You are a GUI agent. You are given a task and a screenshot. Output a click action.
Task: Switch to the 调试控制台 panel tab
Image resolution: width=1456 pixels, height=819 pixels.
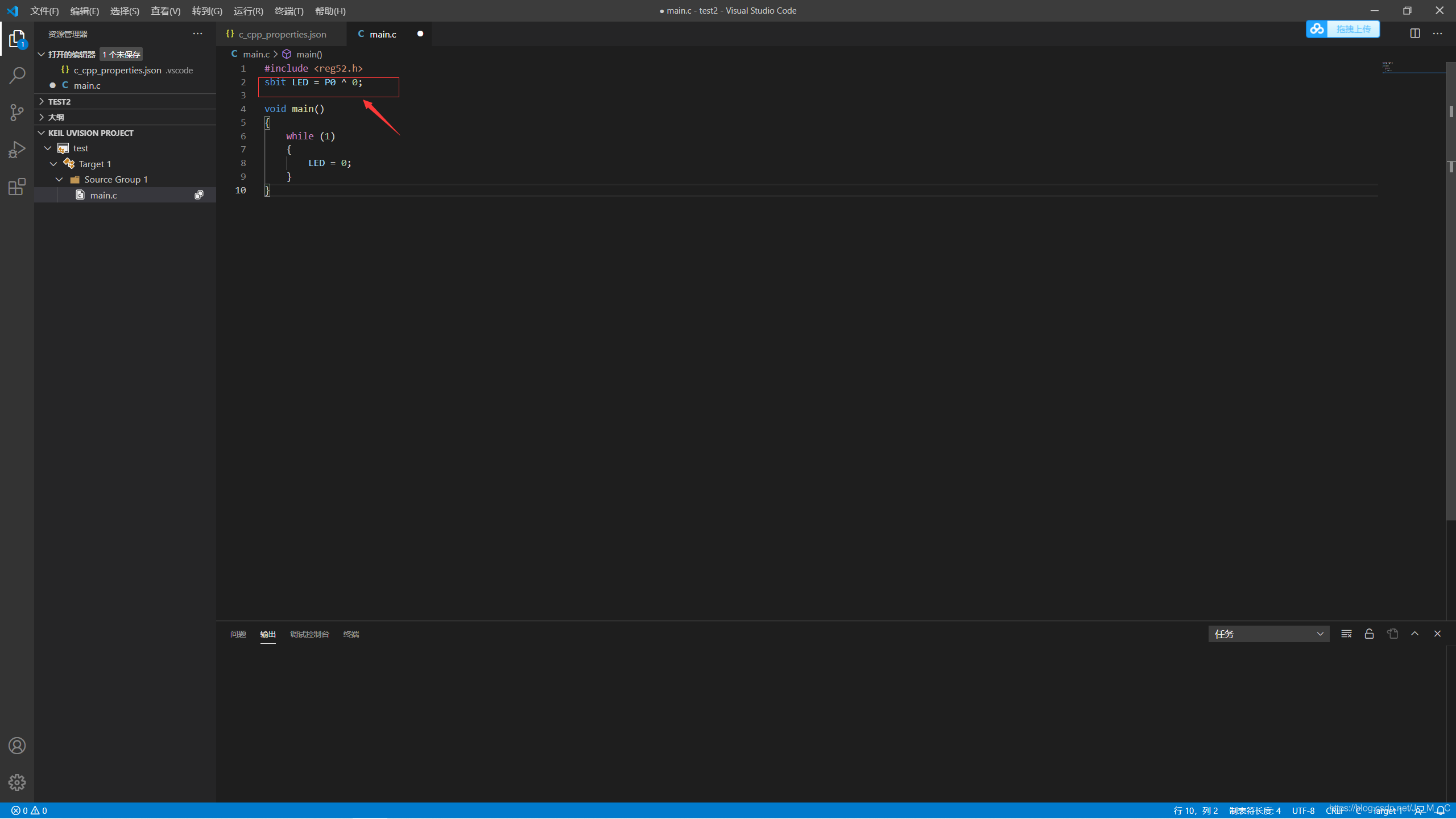coord(309,634)
